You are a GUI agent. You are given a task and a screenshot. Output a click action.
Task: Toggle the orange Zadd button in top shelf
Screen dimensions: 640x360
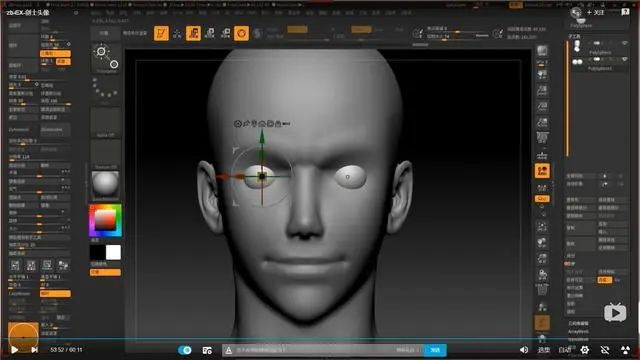[x=361, y=29]
